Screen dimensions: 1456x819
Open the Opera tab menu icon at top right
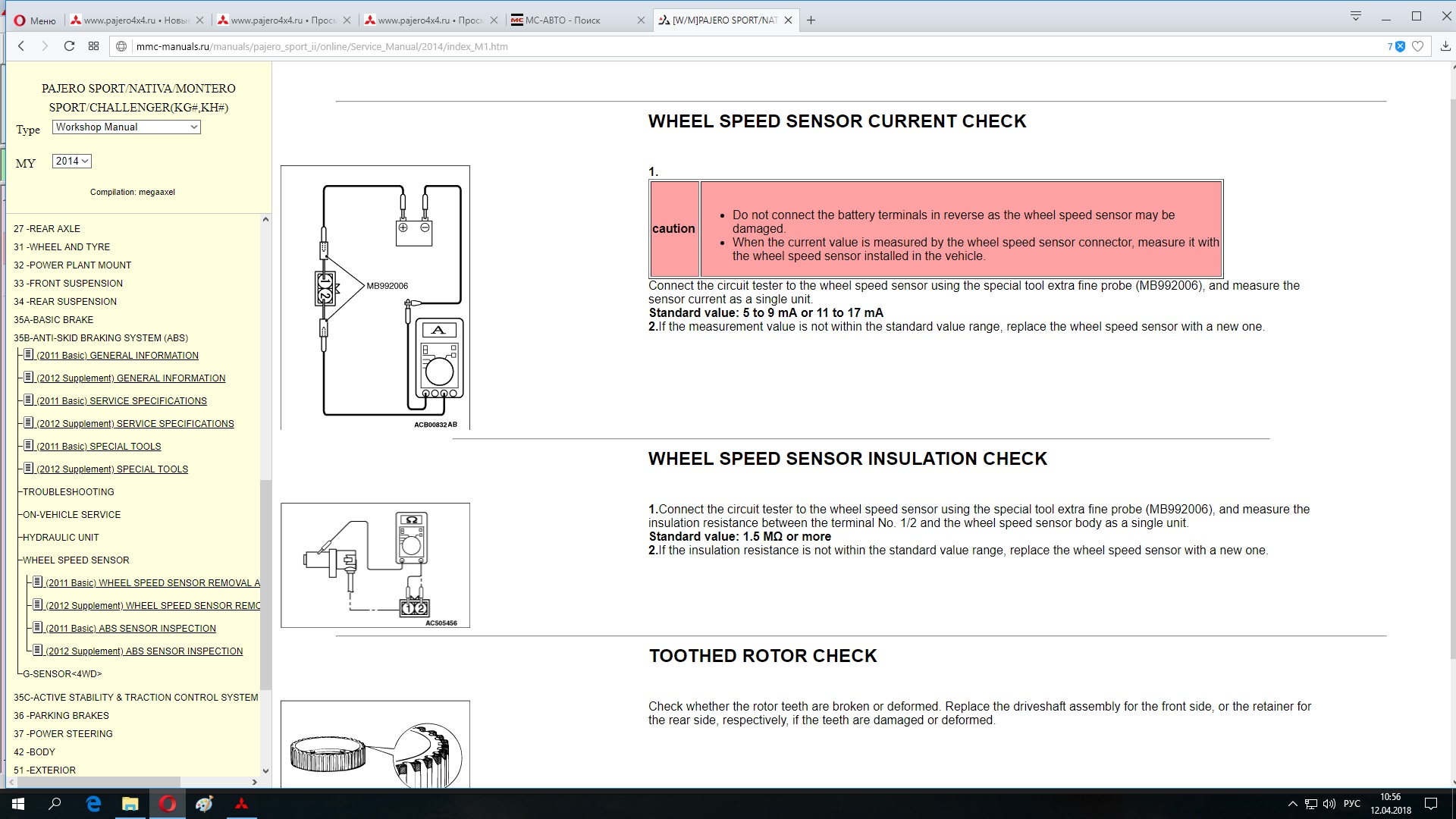(x=1356, y=16)
